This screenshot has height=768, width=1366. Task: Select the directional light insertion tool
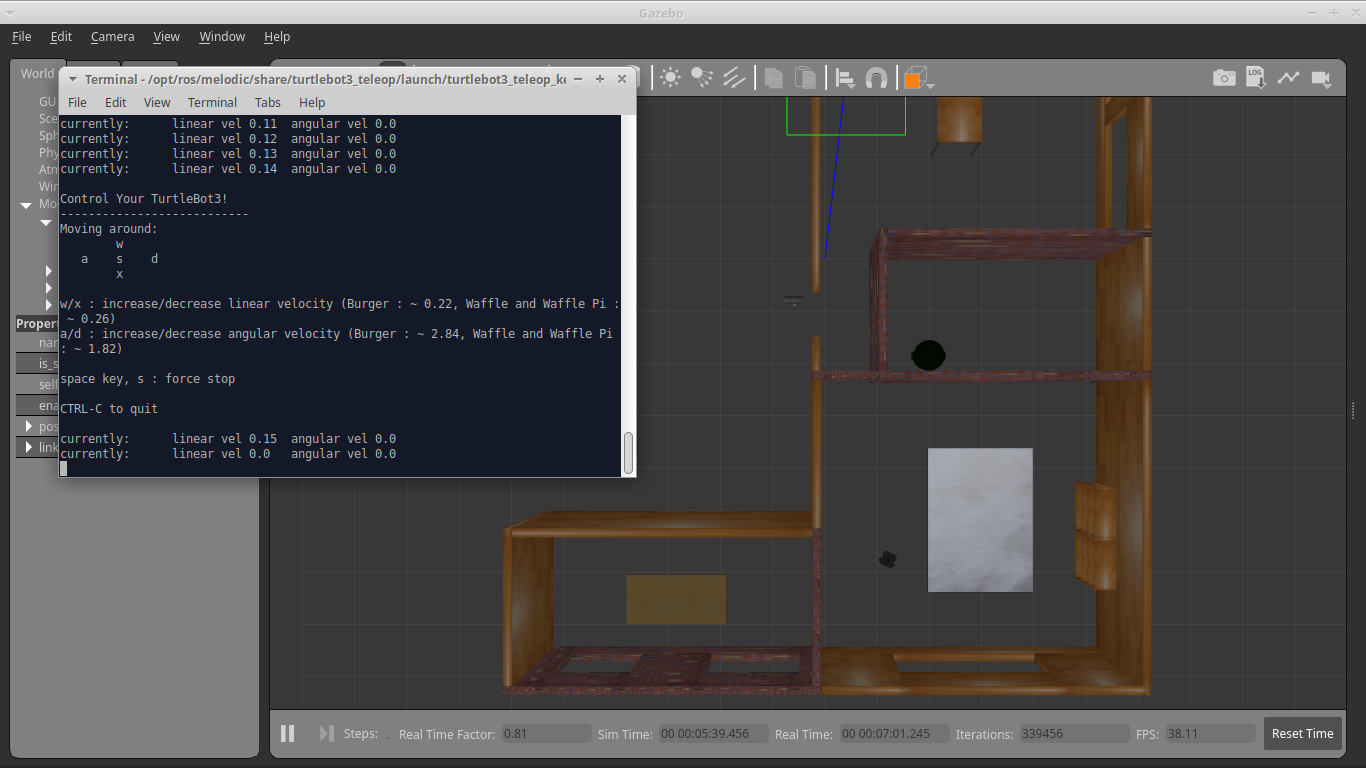click(735, 77)
